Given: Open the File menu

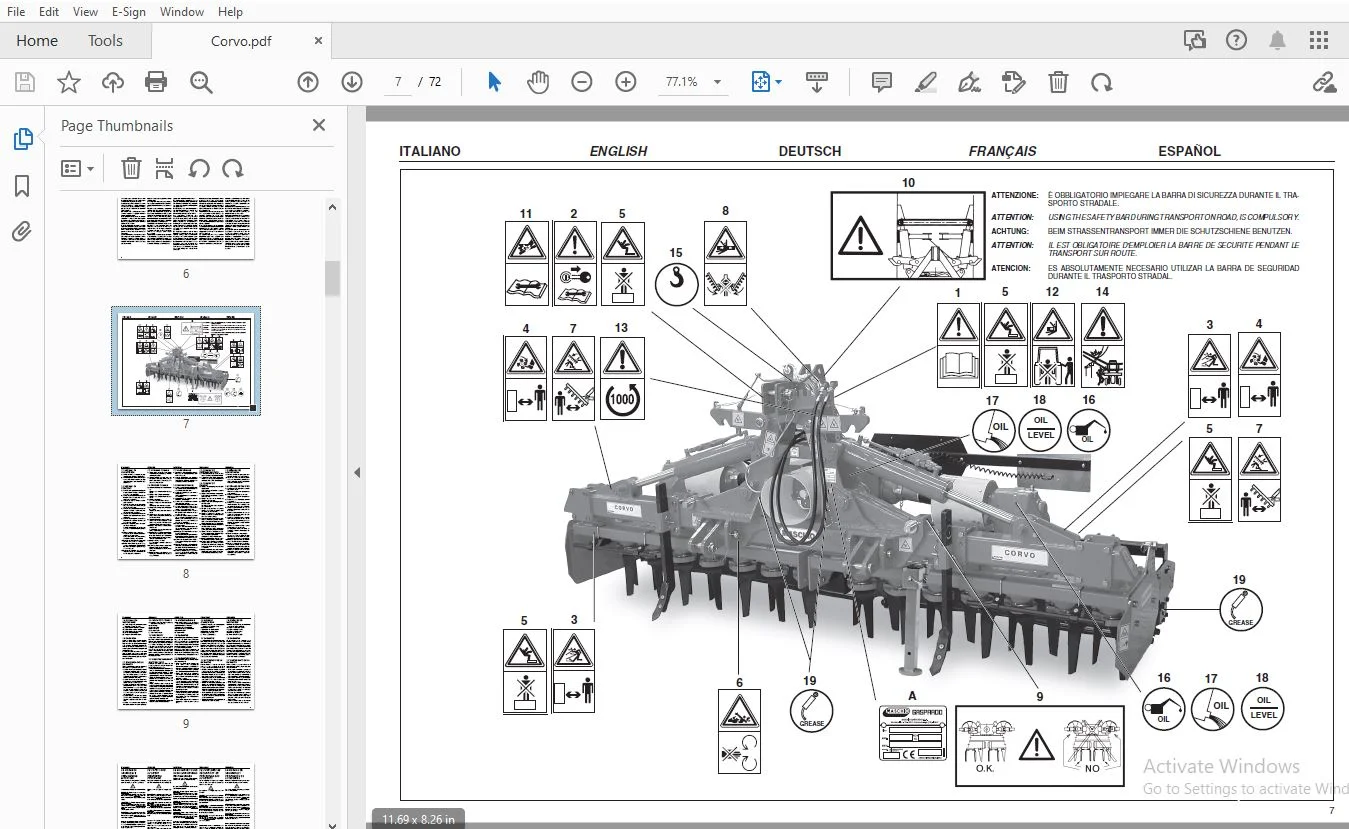Looking at the screenshot, I should pos(16,12).
